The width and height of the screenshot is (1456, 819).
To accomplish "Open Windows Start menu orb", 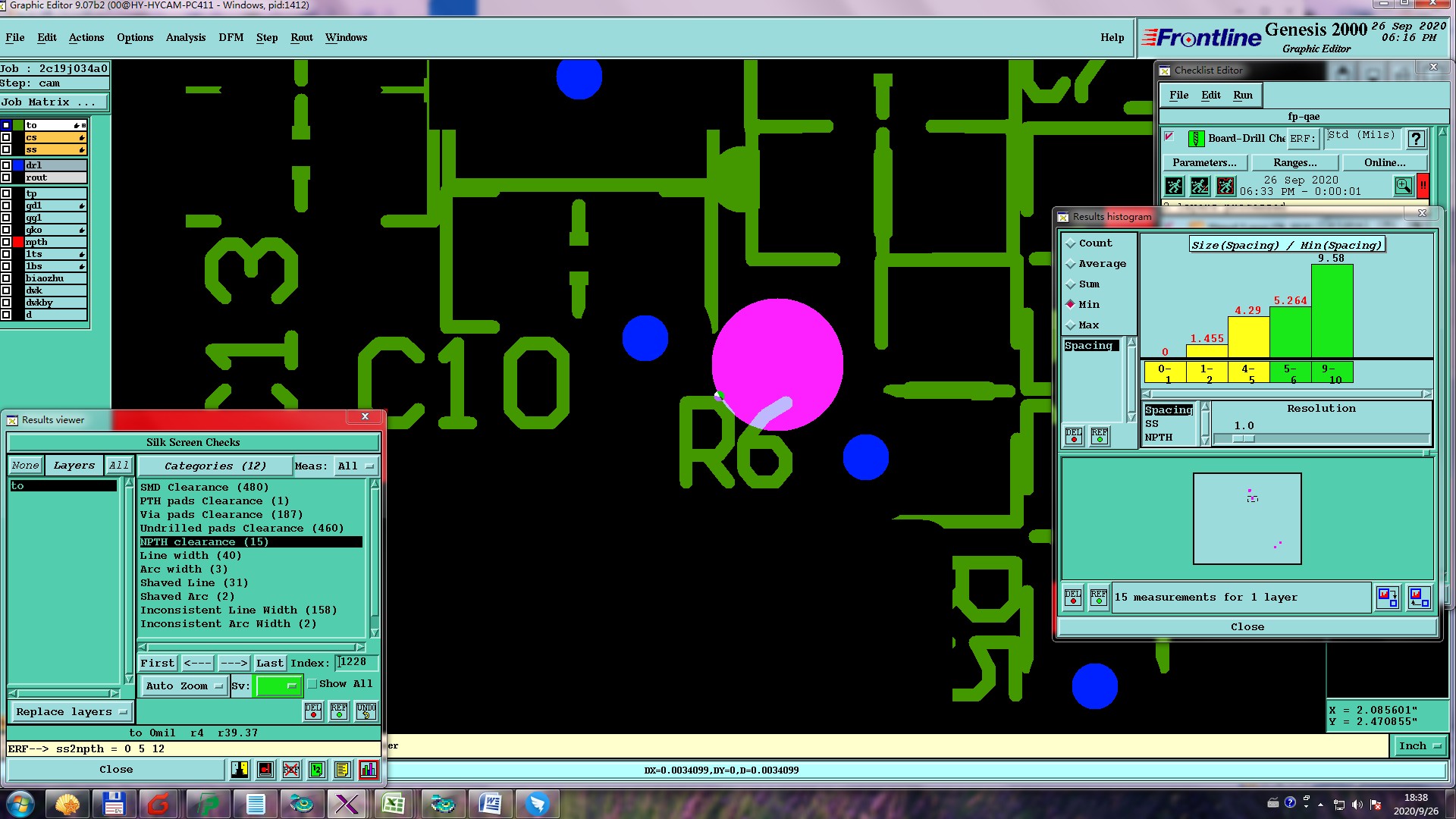I will 20,804.
